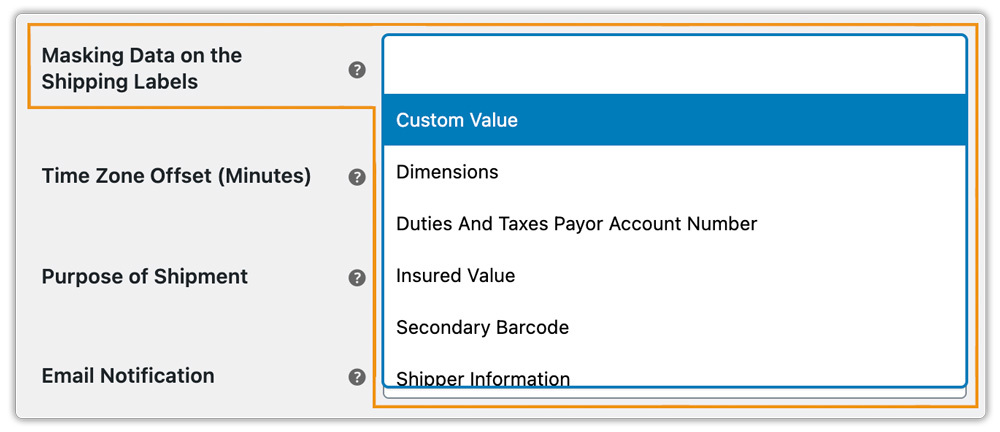Show help for Purpose of Shipment

click(x=357, y=278)
